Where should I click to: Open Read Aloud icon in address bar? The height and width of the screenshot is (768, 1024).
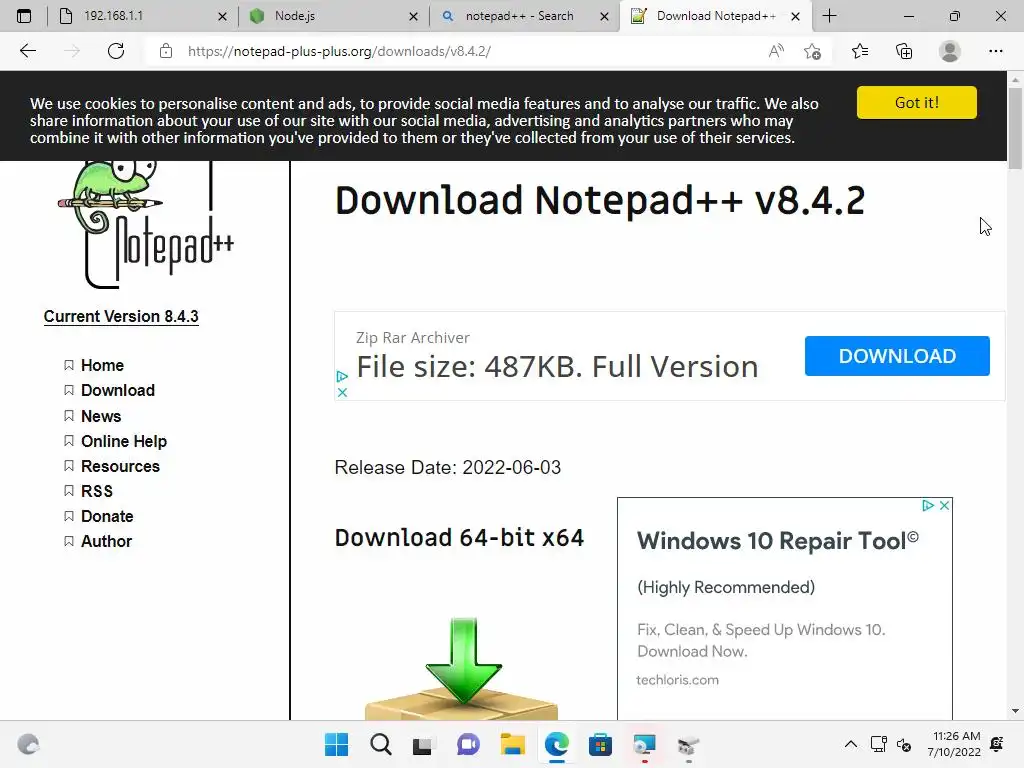click(776, 51)
